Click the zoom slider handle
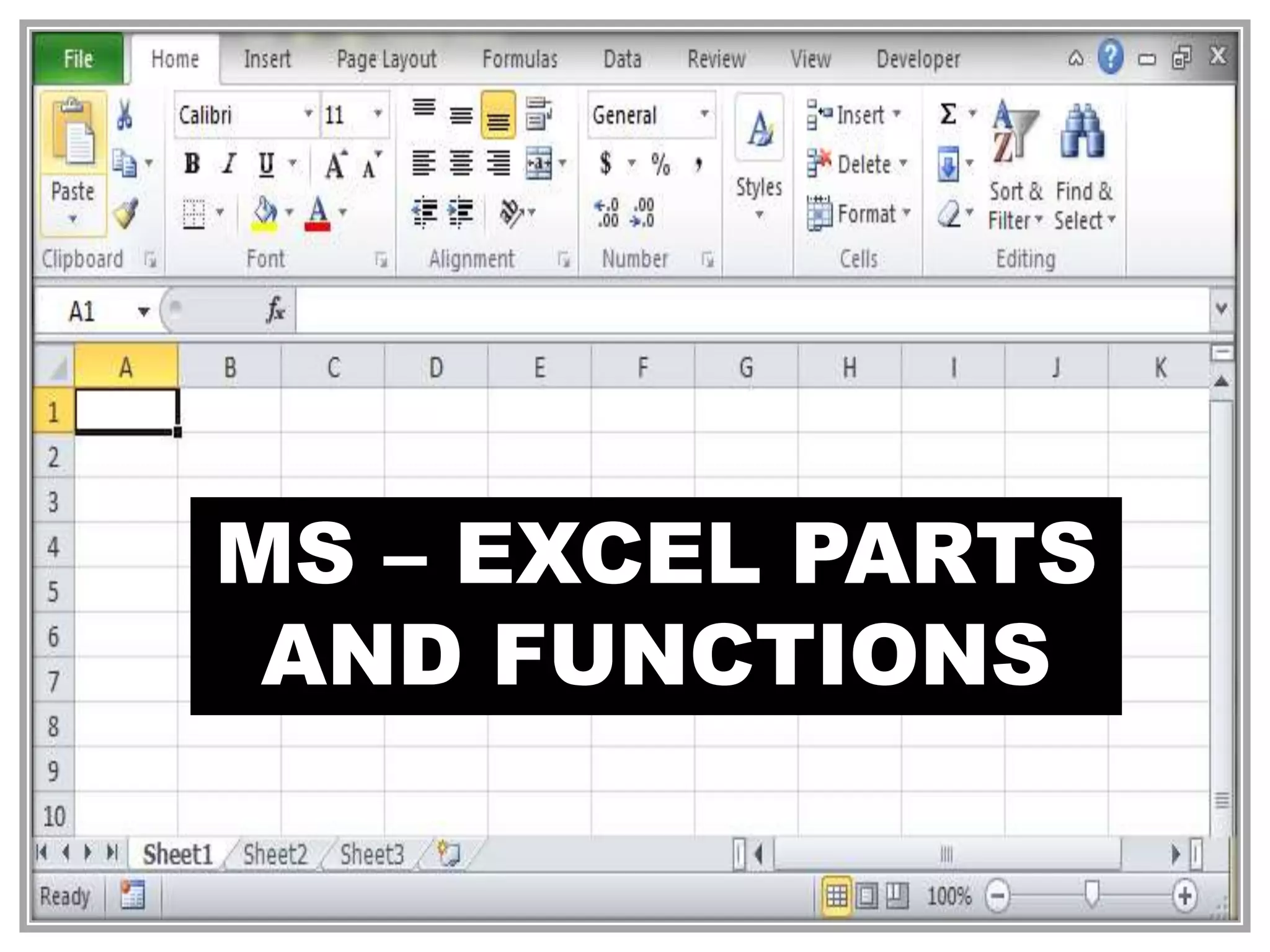This screenshot has width=1270, height=952. (x=1092, y=894)
